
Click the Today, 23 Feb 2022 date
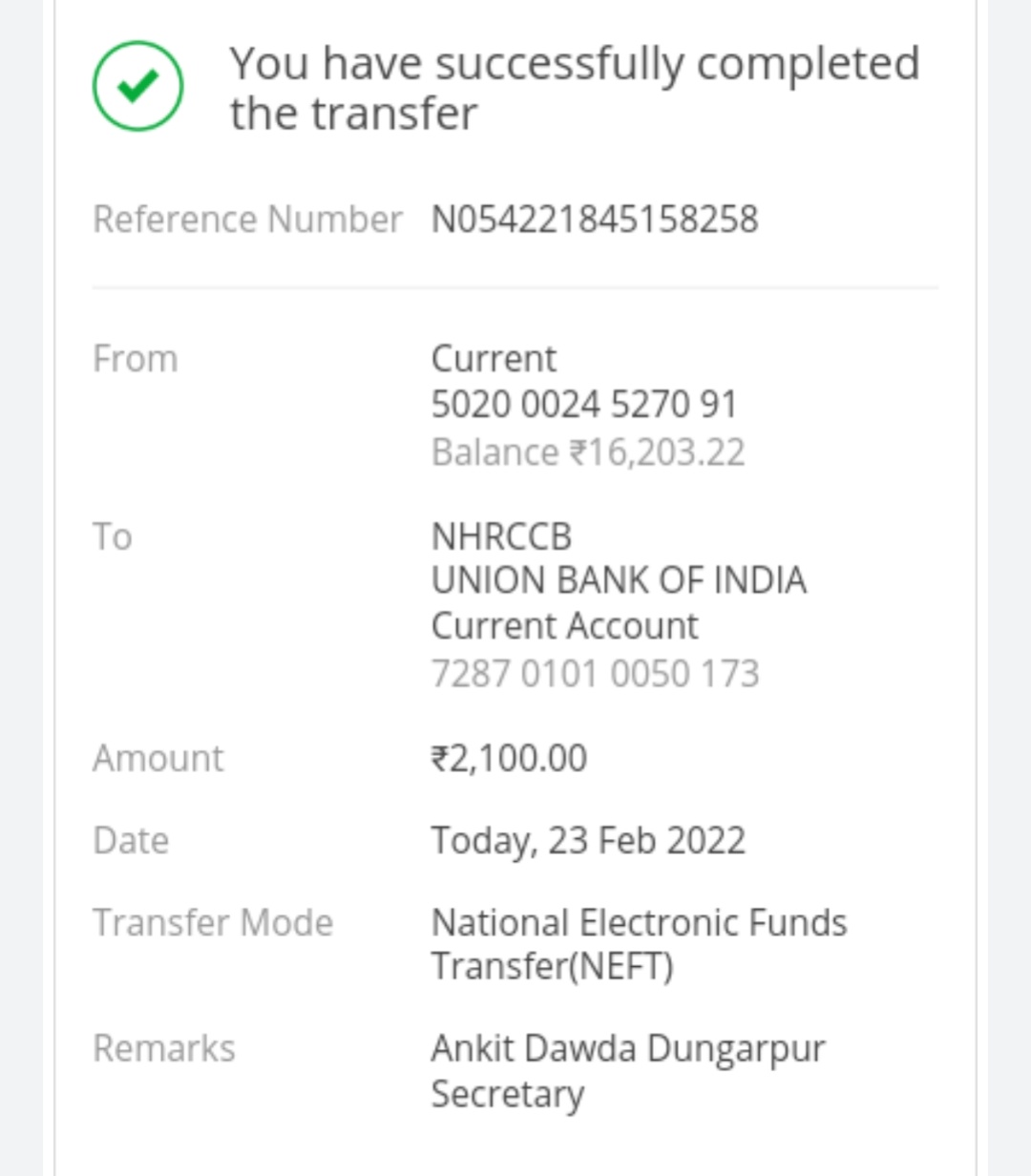pos(588,841)
